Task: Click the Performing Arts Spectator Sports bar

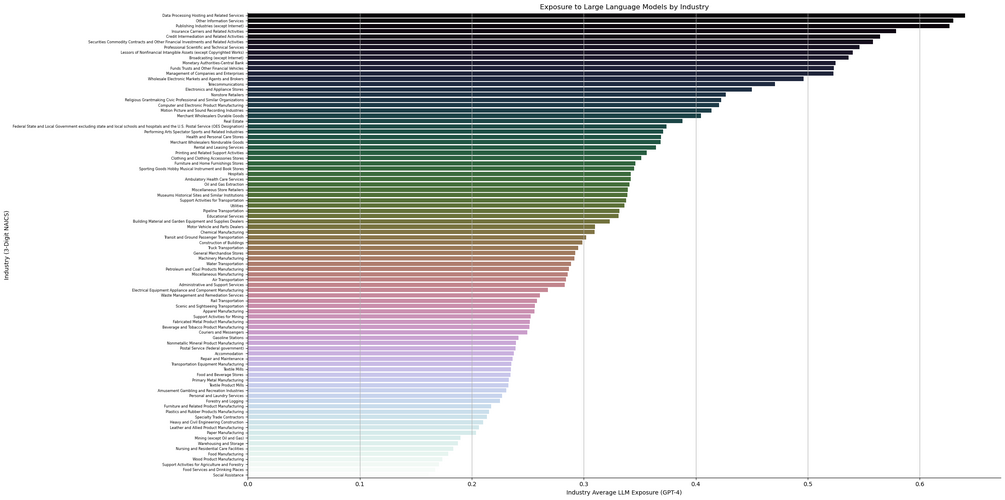Action: tap(455, 131)
